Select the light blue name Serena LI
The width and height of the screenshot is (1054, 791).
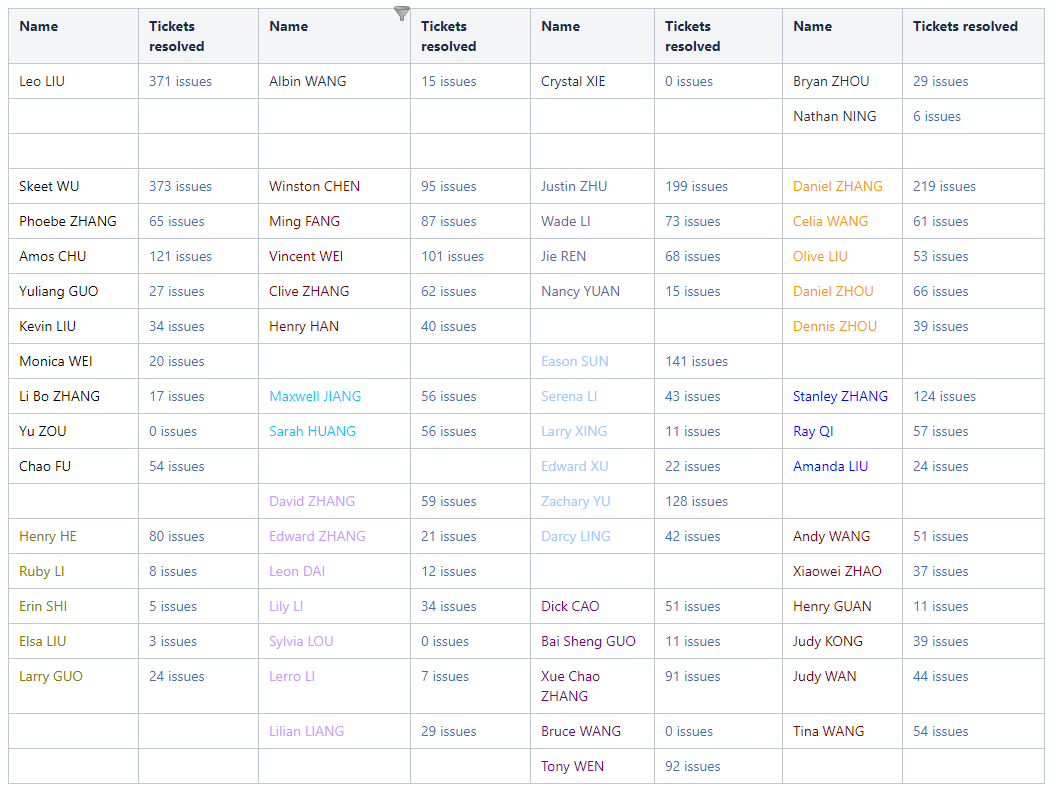(x=569, y=396)
